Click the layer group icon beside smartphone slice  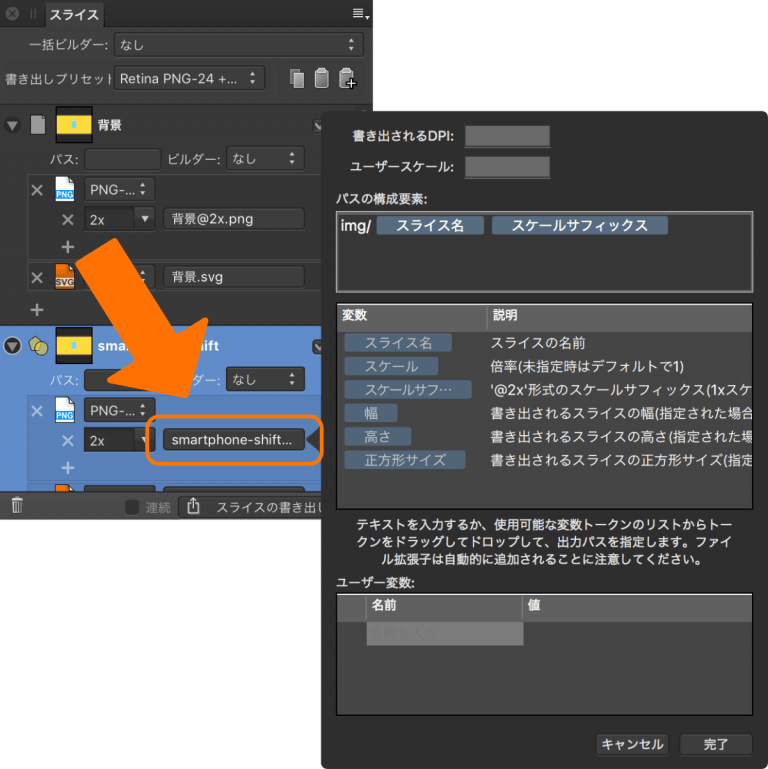coord(38,346)
